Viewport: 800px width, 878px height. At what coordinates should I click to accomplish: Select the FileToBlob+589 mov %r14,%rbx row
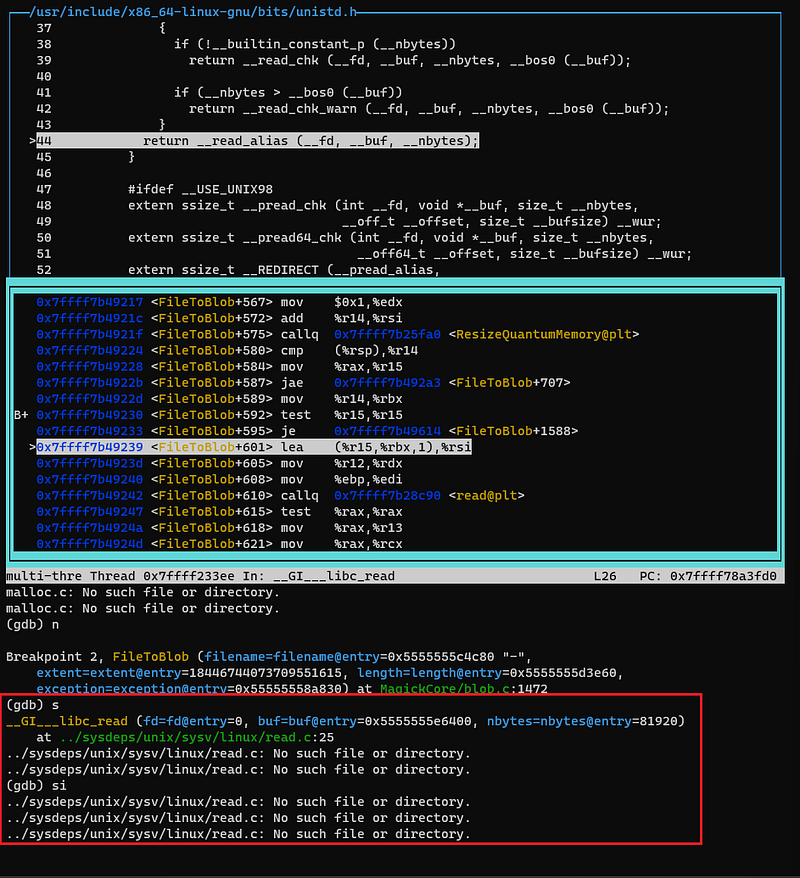tap(219, 399)
